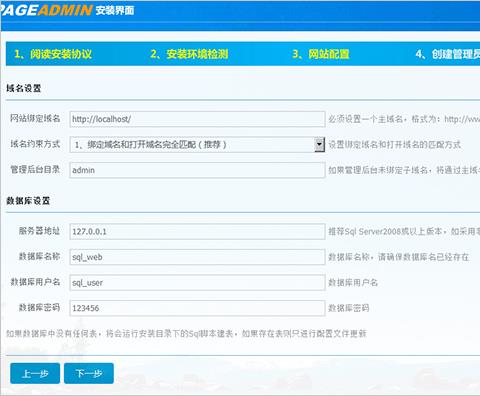Click hint 请确保数据库名已经存在
Viewport: 480px width, 396px height.
[423, 257]
